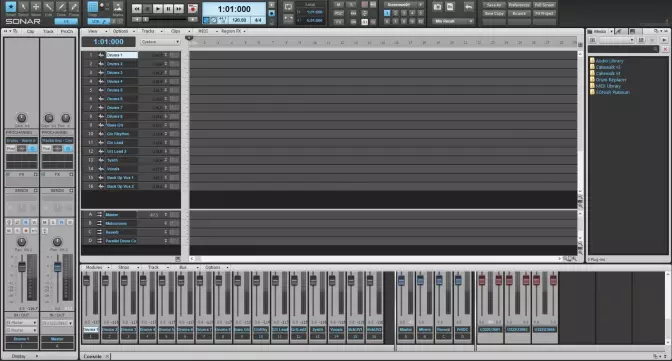This screenshot has height=361, width=672.
Task: Select the Erase tool
Action: [74, 7]
